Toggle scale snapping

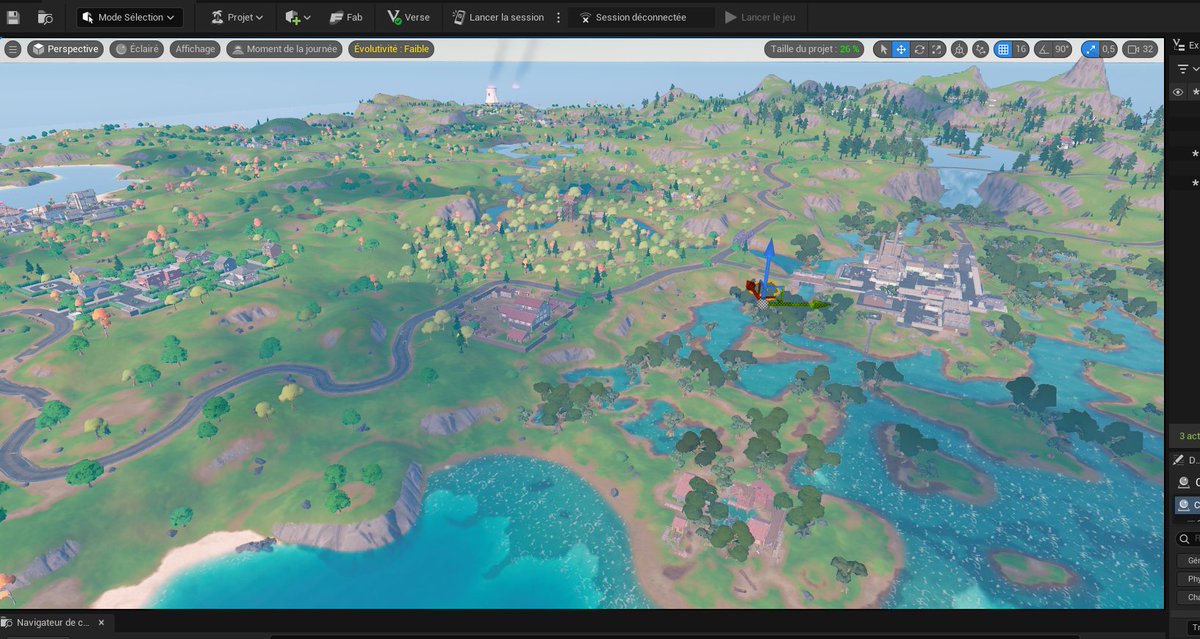coord(1089,49)
